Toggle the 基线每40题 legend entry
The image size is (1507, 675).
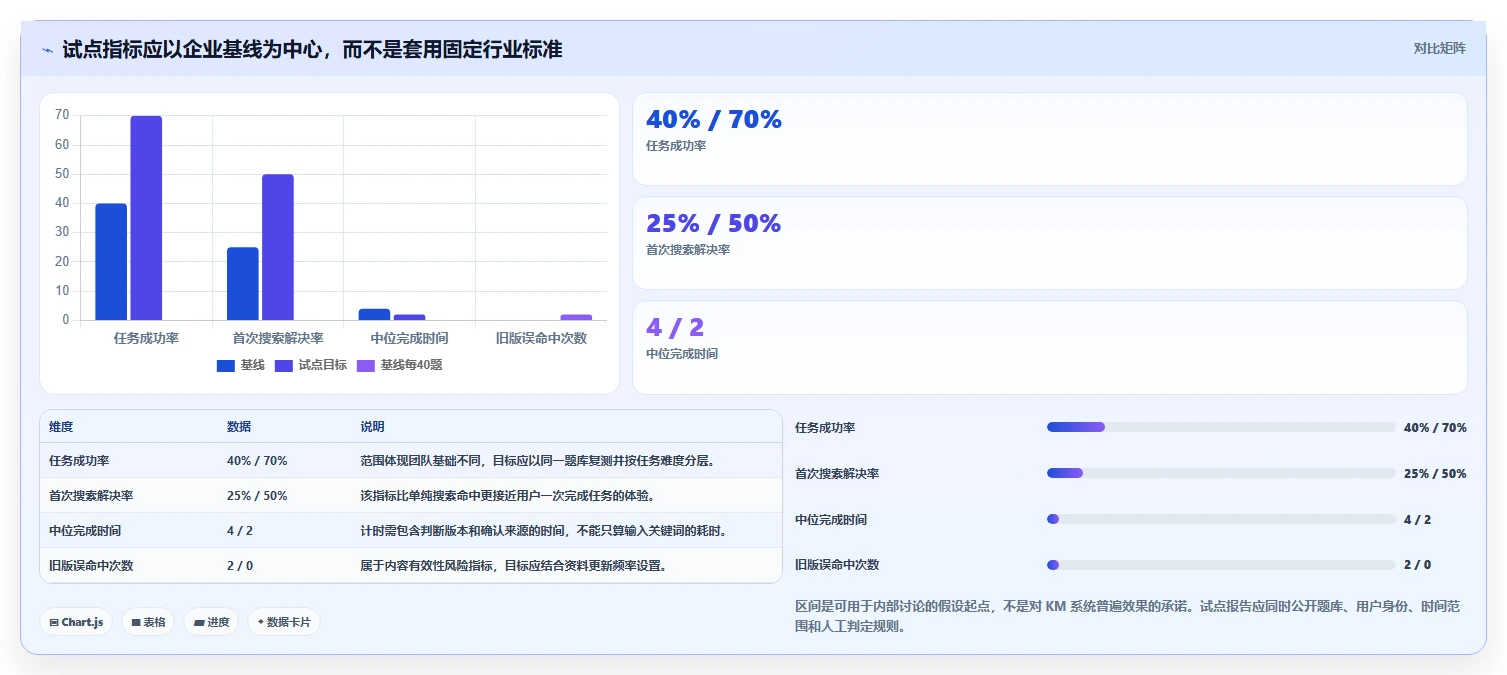[400, 365]
